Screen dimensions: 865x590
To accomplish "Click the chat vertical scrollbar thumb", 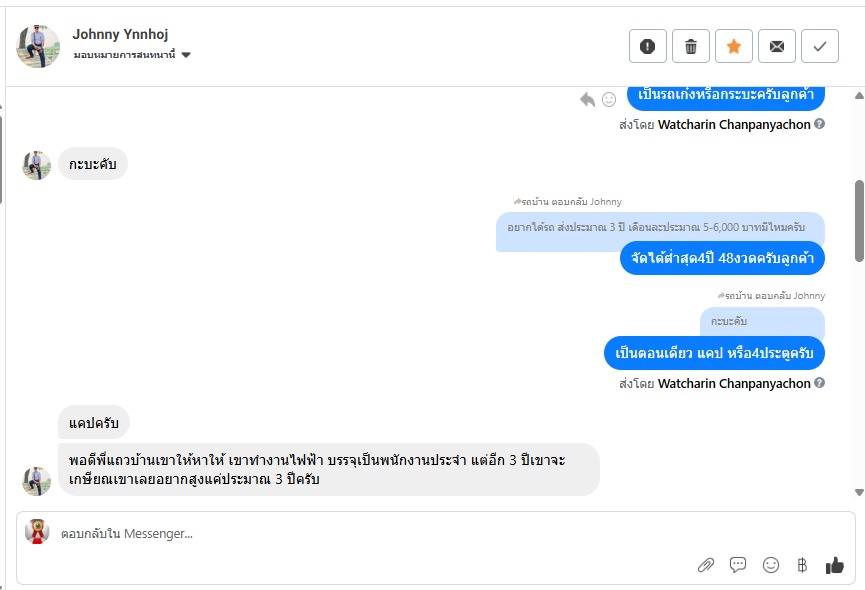I will click(x=859, y=220).
